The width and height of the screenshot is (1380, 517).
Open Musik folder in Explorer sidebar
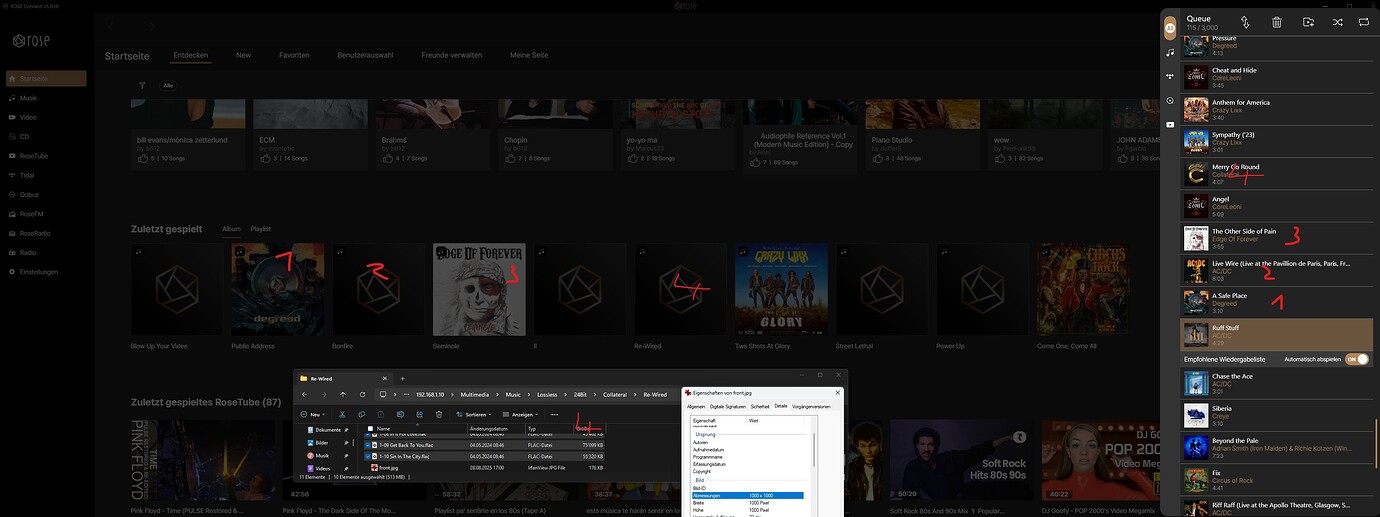pos(320,456)
